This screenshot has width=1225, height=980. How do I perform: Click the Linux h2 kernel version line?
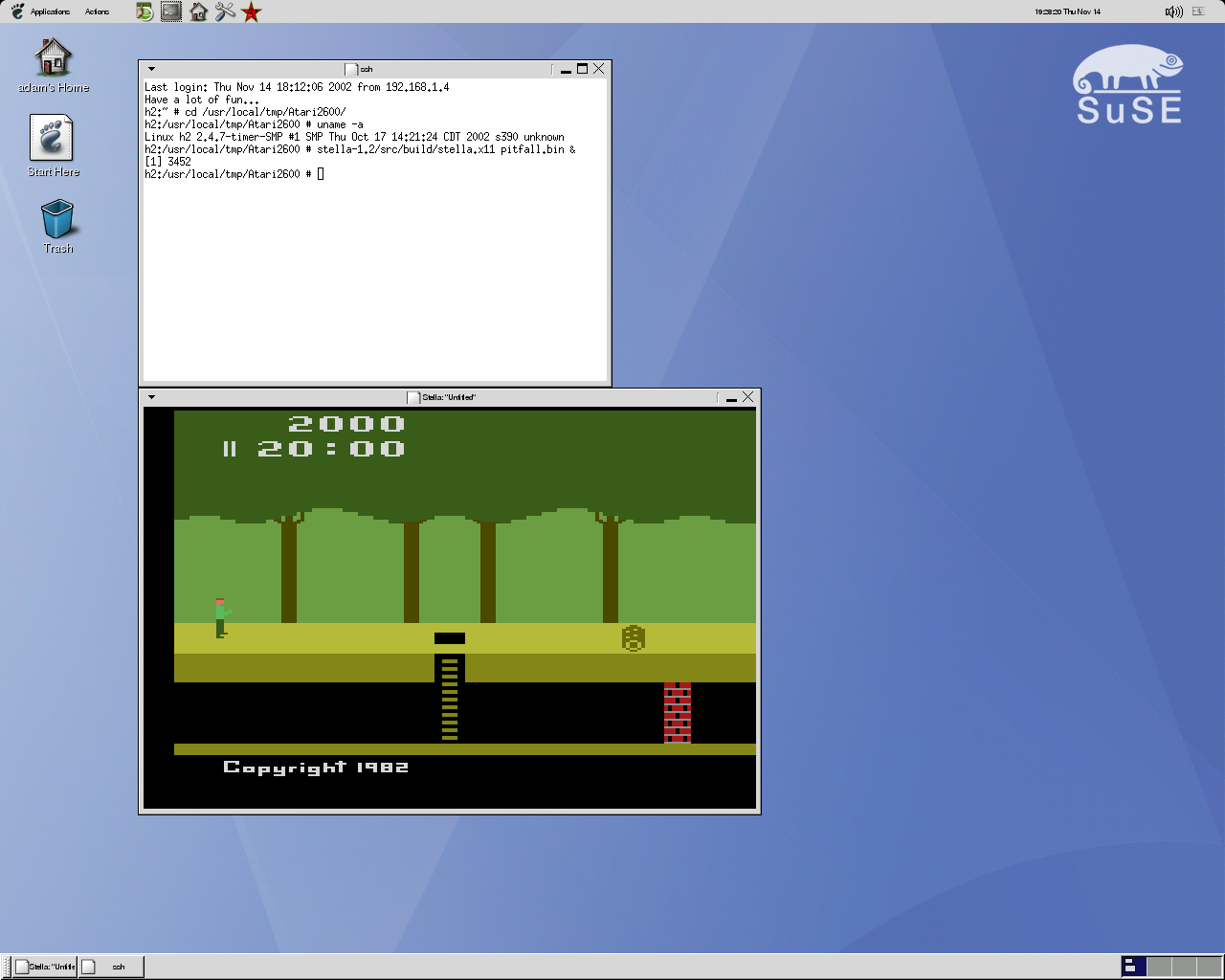(354, 137)
